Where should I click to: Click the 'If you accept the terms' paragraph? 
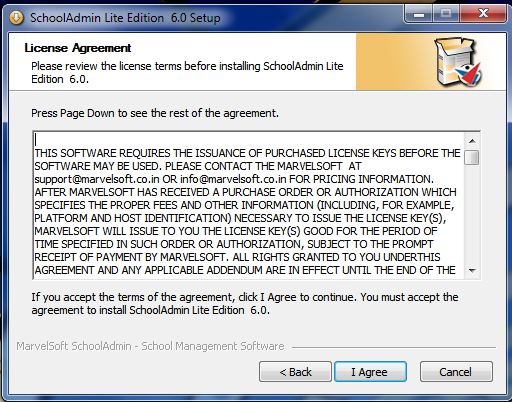pyautogui.click(x=245, y=303)
